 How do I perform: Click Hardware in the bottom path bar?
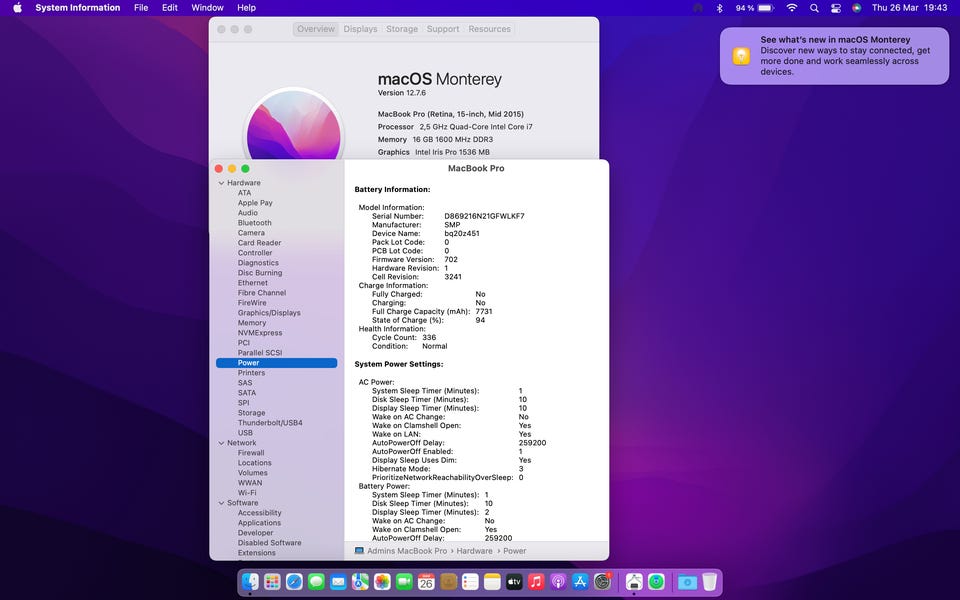(475, 551)
